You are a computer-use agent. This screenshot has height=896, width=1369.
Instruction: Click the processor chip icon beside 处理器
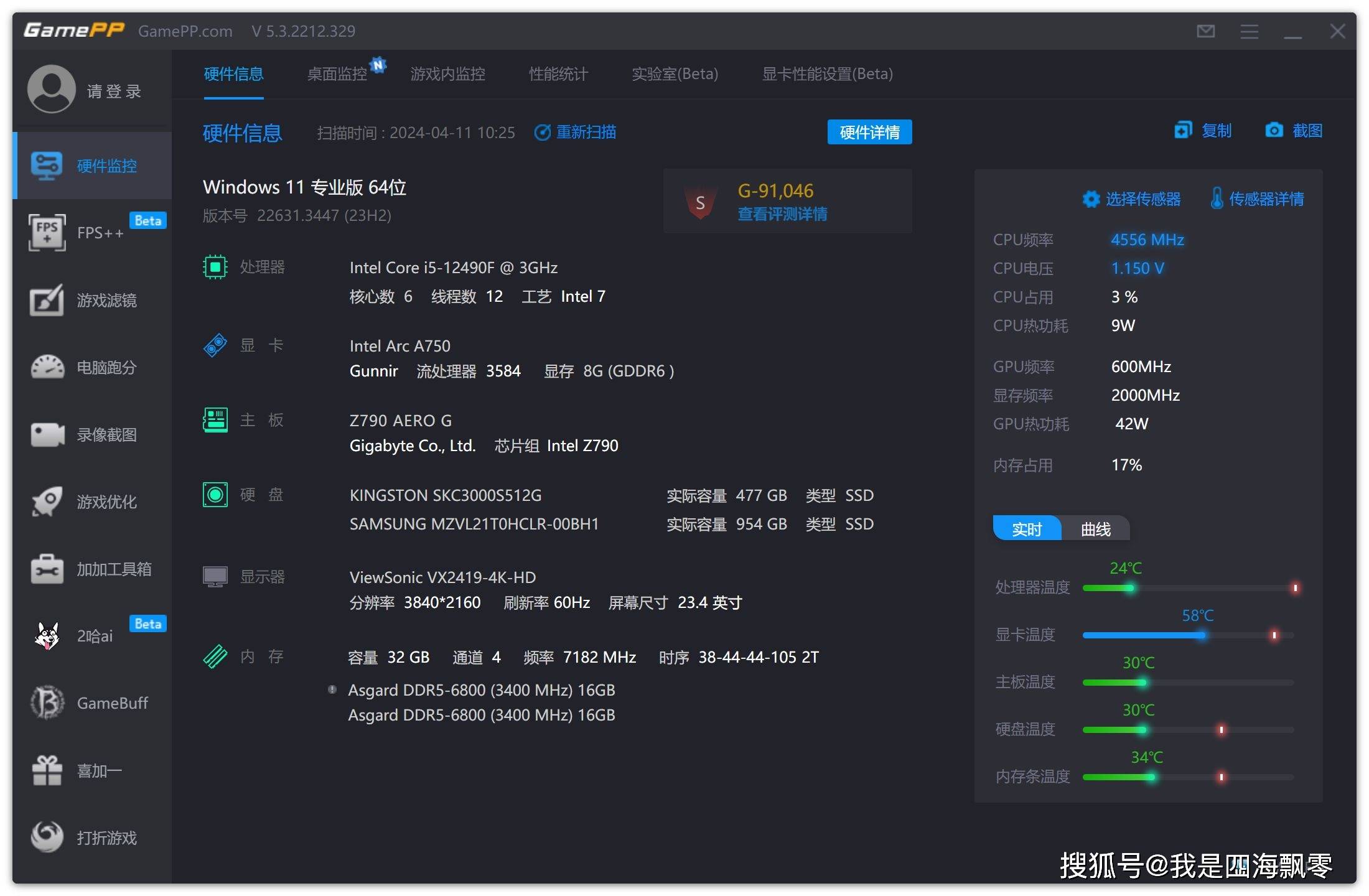coord(215,267)
